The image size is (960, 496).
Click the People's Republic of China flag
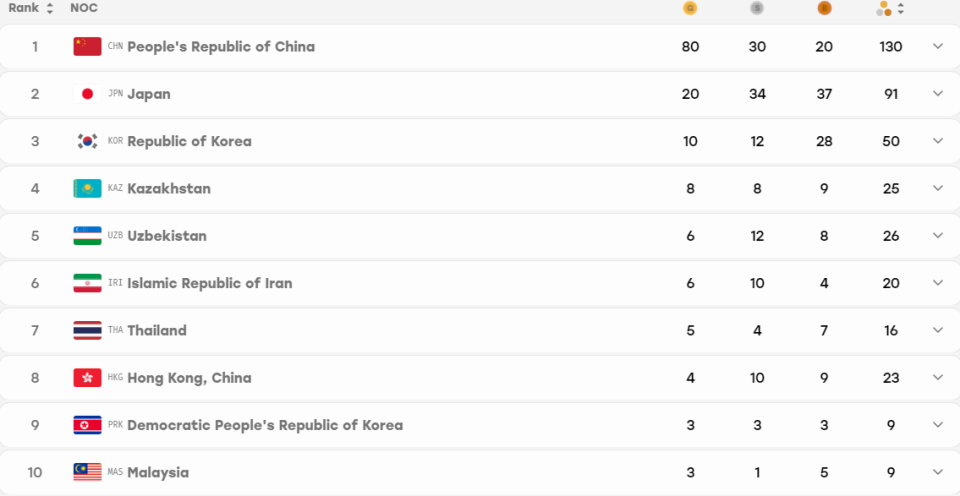[x=87, y=47]
